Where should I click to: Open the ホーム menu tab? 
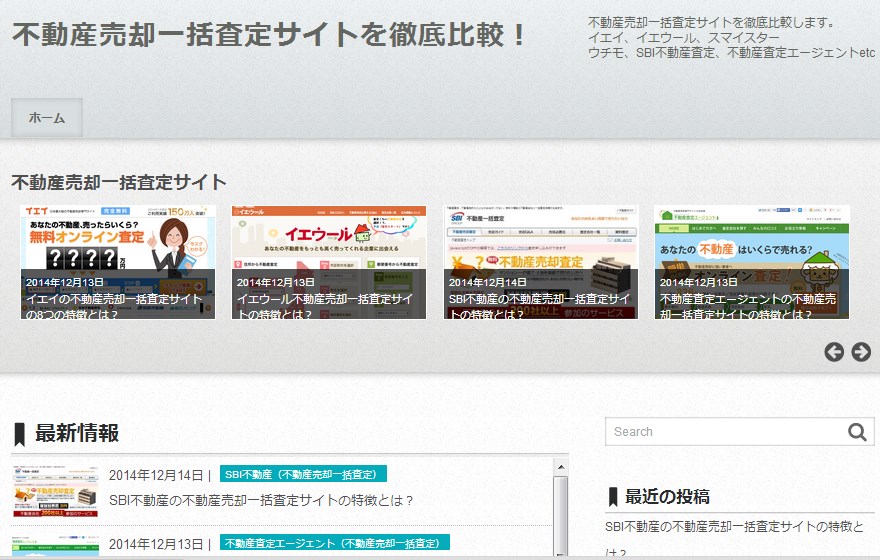point(47,117)
